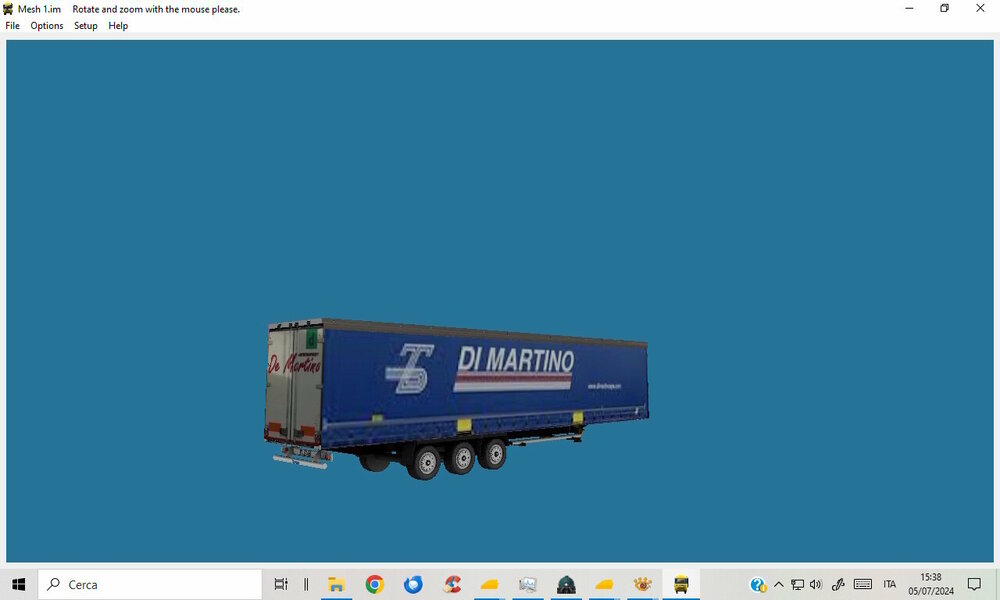Open CCleaner from the taskbar
Image resolution: width=1000 pixels, height=600 pixels.
(452, 584)
